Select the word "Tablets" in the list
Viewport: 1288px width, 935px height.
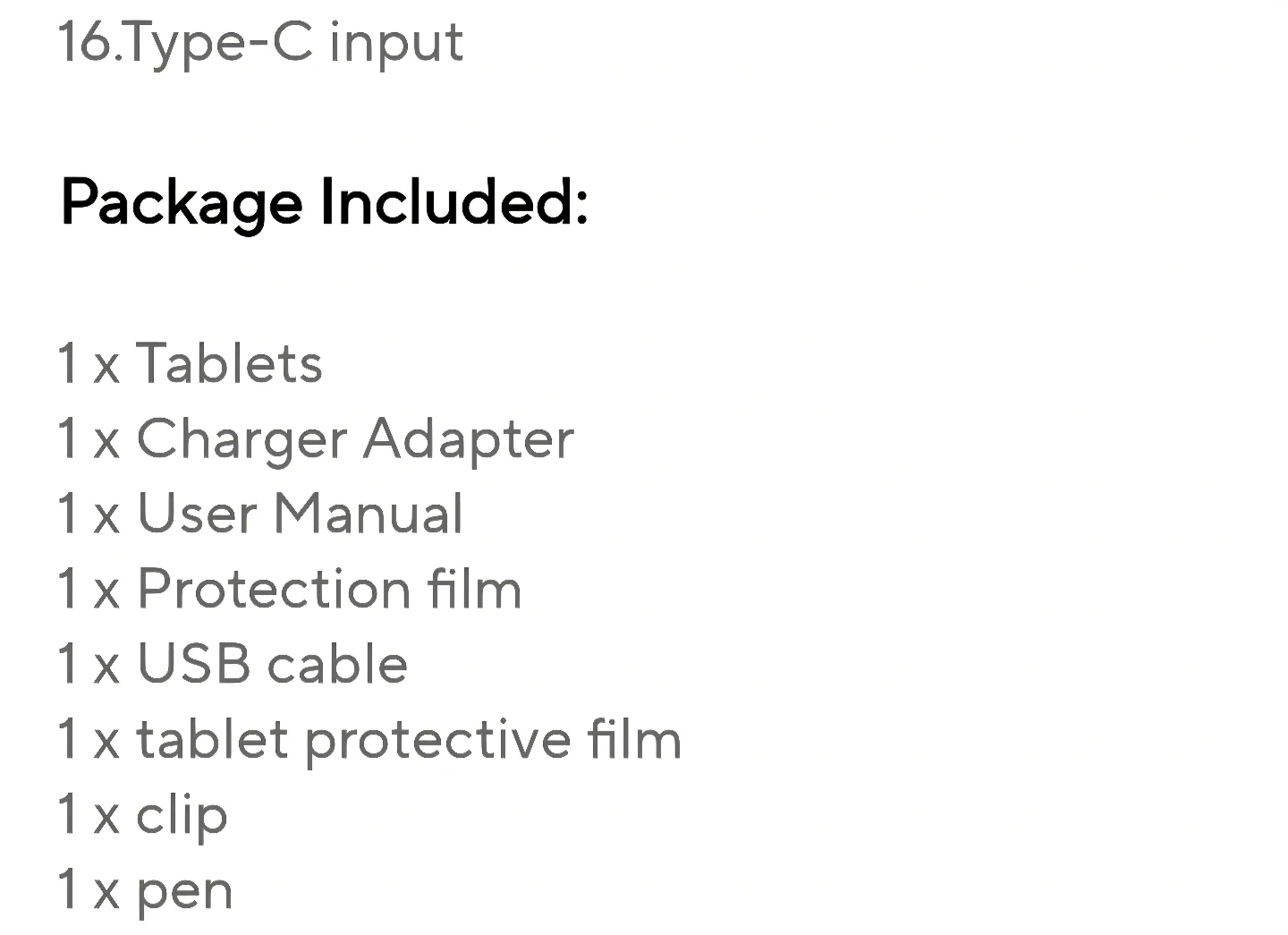(229, 363)
